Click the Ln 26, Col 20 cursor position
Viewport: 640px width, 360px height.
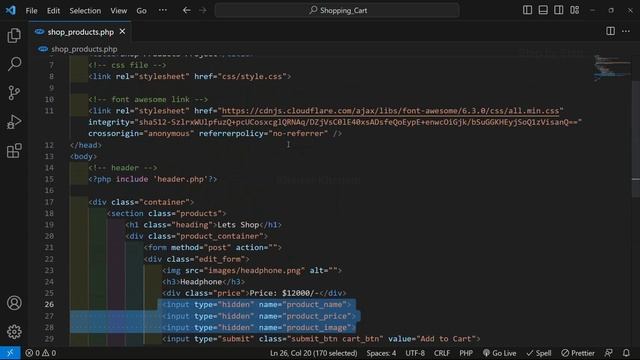(x=313, y=353)
